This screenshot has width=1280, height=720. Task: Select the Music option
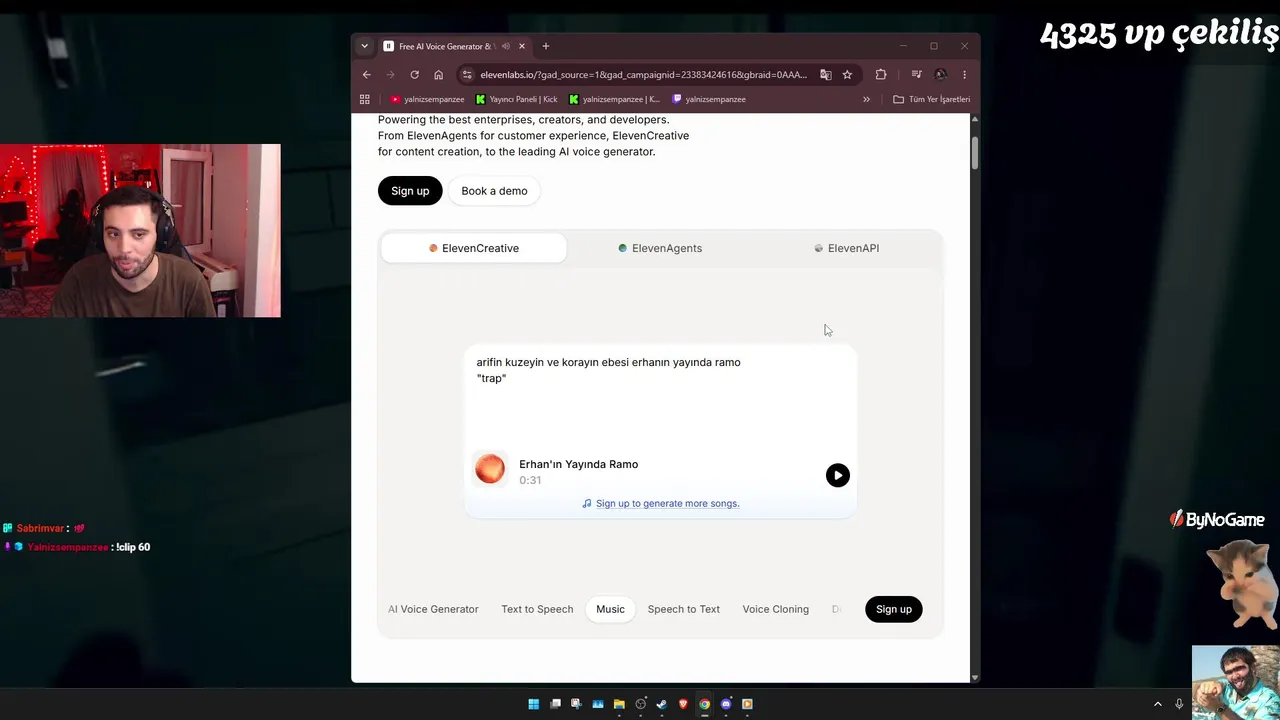(610, 609)
